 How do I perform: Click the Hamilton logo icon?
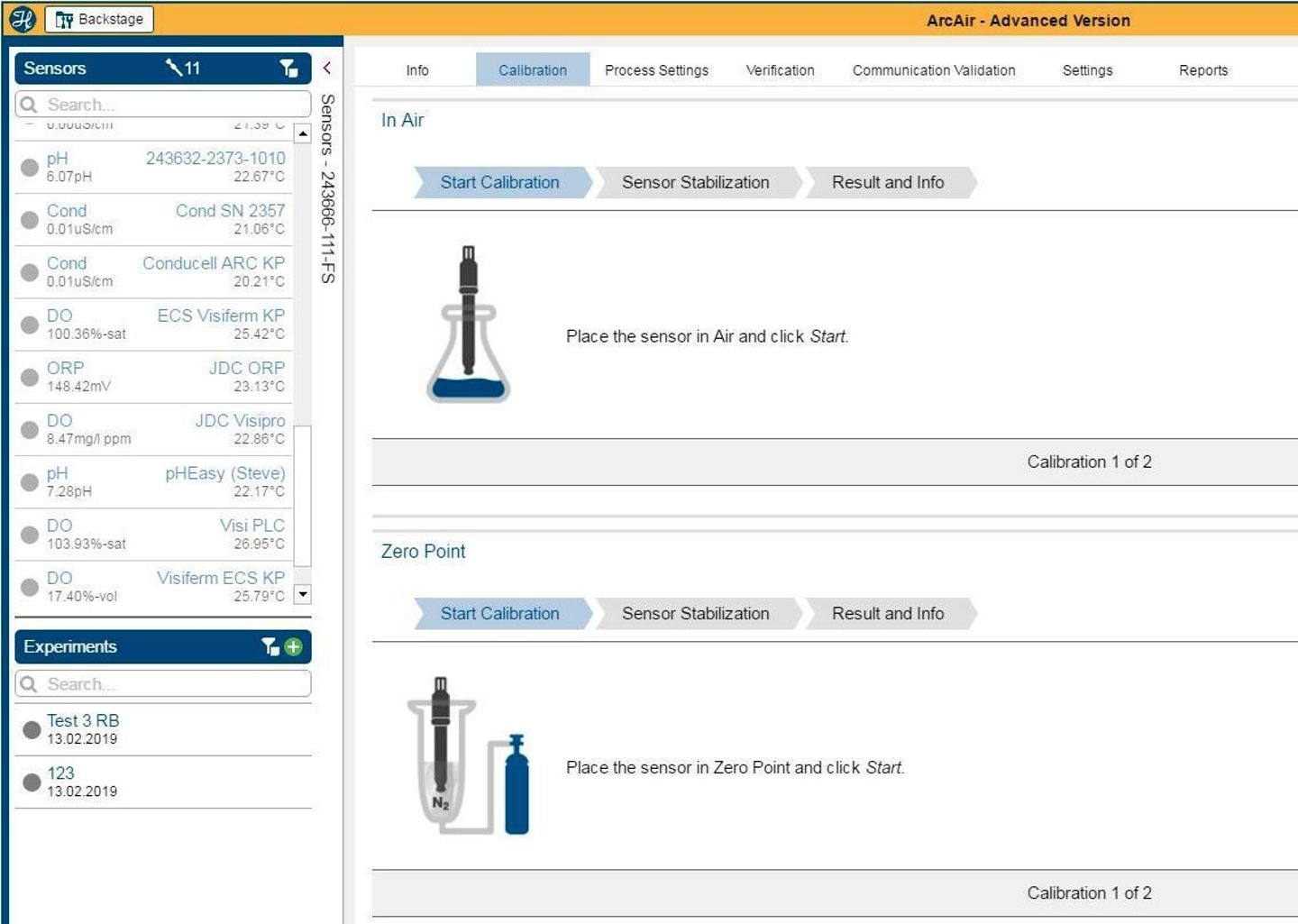(22, 19)
